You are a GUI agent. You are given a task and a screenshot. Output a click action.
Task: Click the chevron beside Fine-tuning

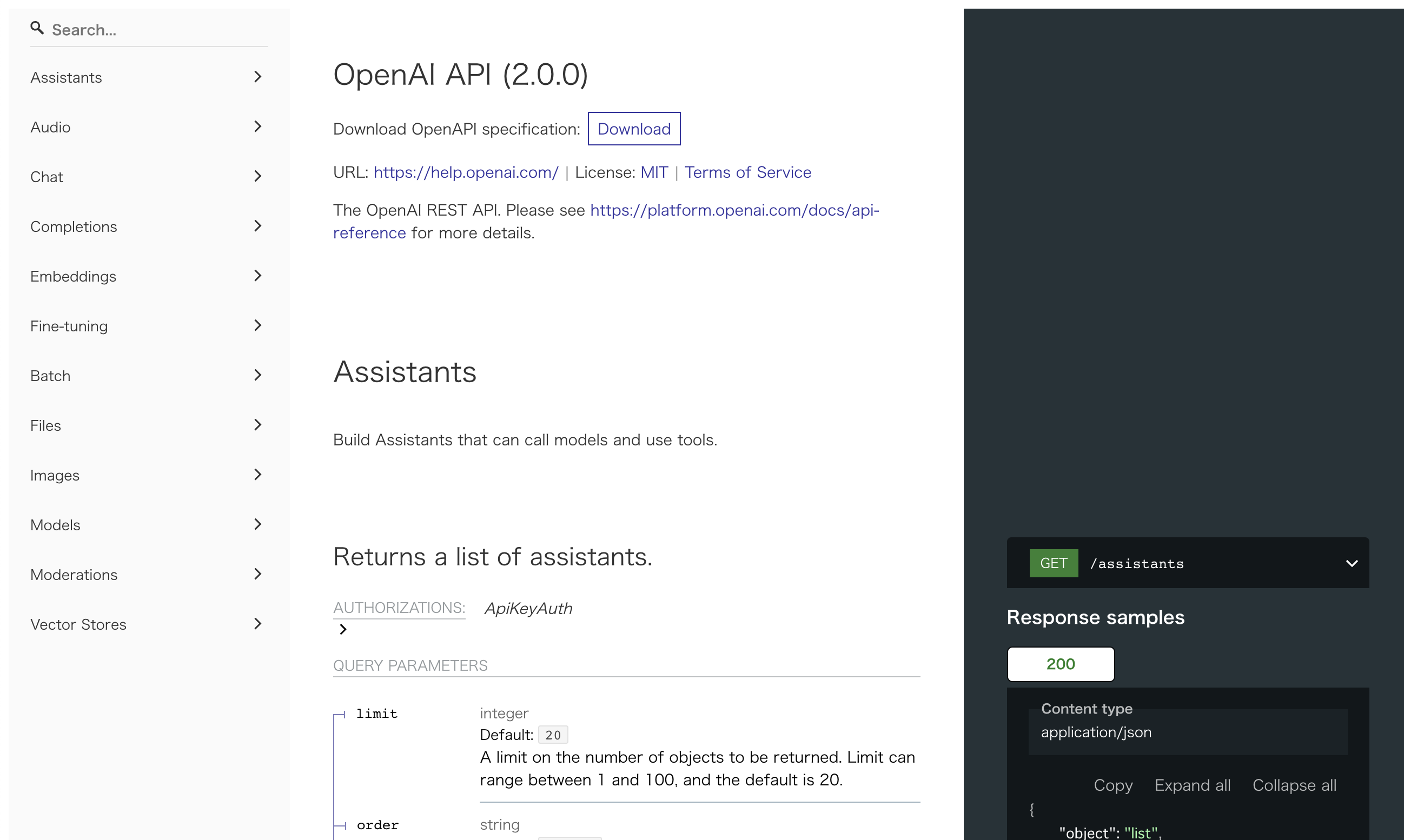coord(257,325)
